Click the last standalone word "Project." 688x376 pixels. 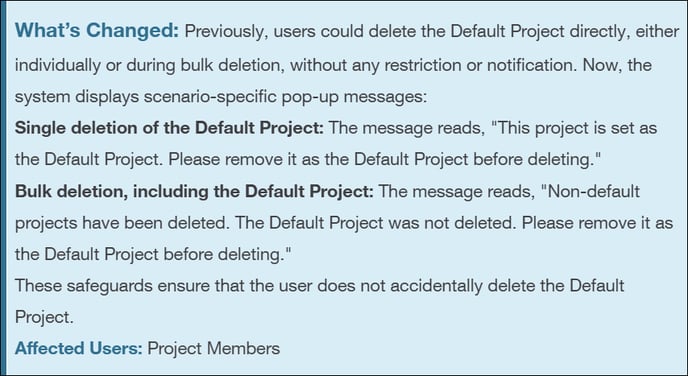pos(44,317)
